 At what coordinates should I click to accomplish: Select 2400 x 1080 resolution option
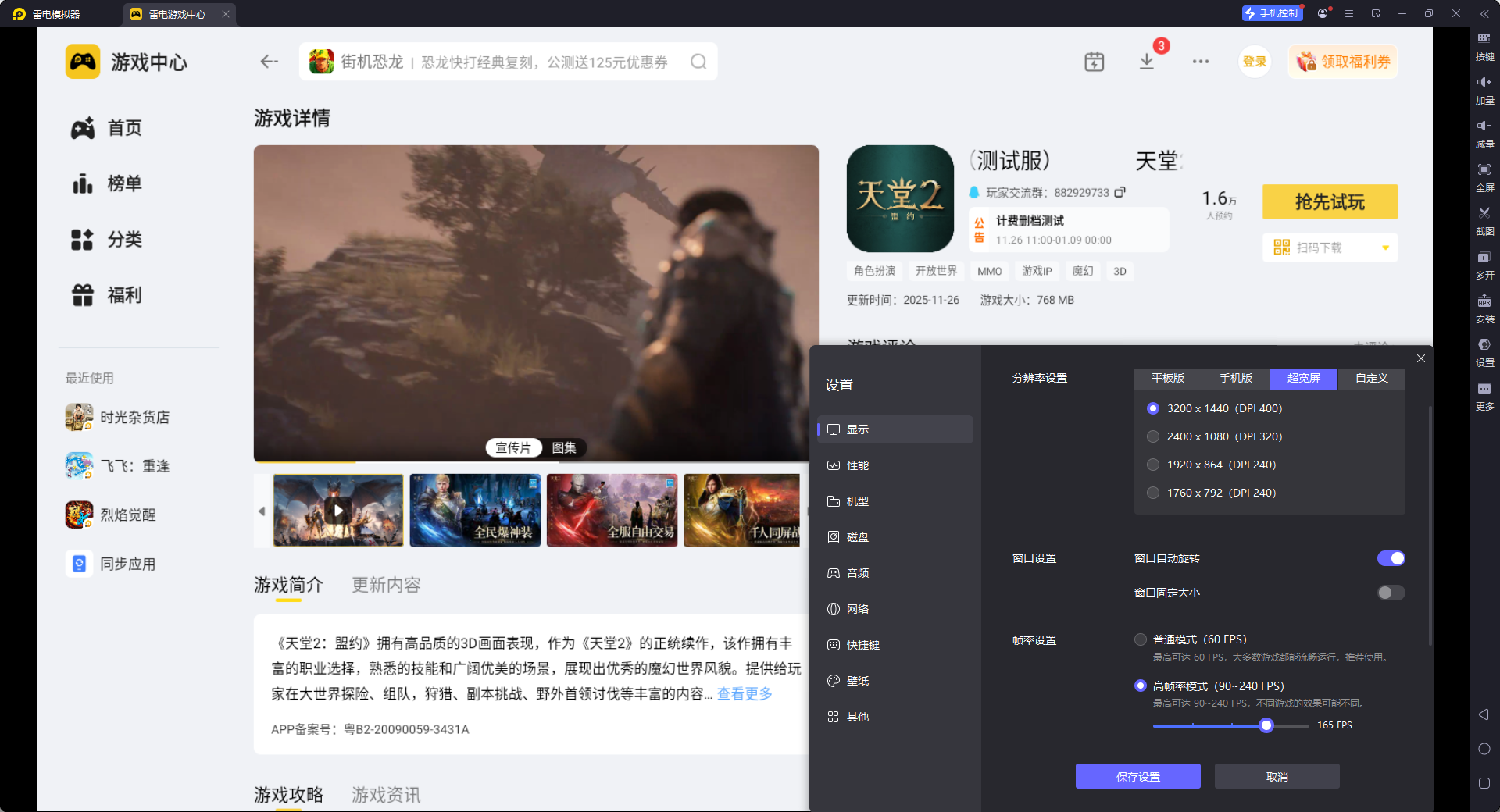[x=1153, y=436]
